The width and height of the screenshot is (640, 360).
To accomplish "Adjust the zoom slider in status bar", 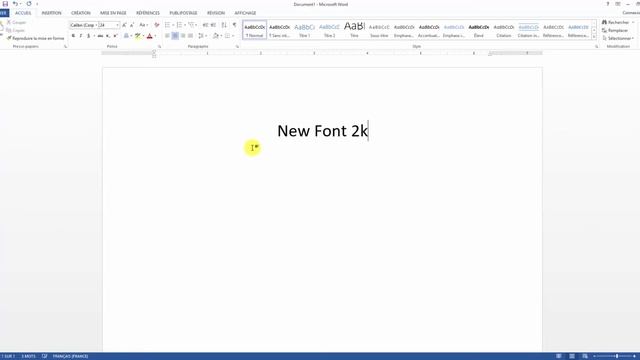I will point(617,356).
